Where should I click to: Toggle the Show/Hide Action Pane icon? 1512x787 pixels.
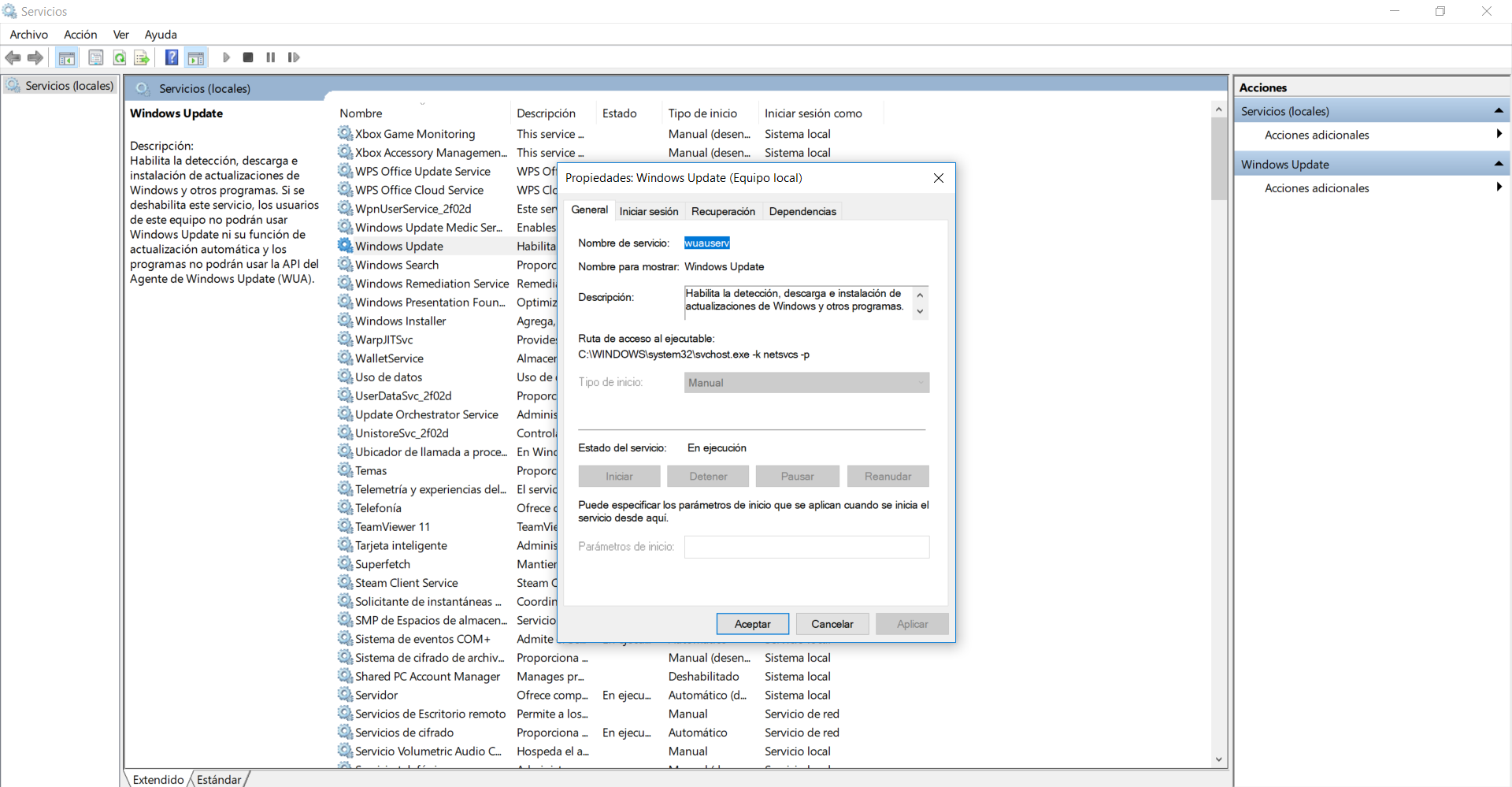(196, 58)
